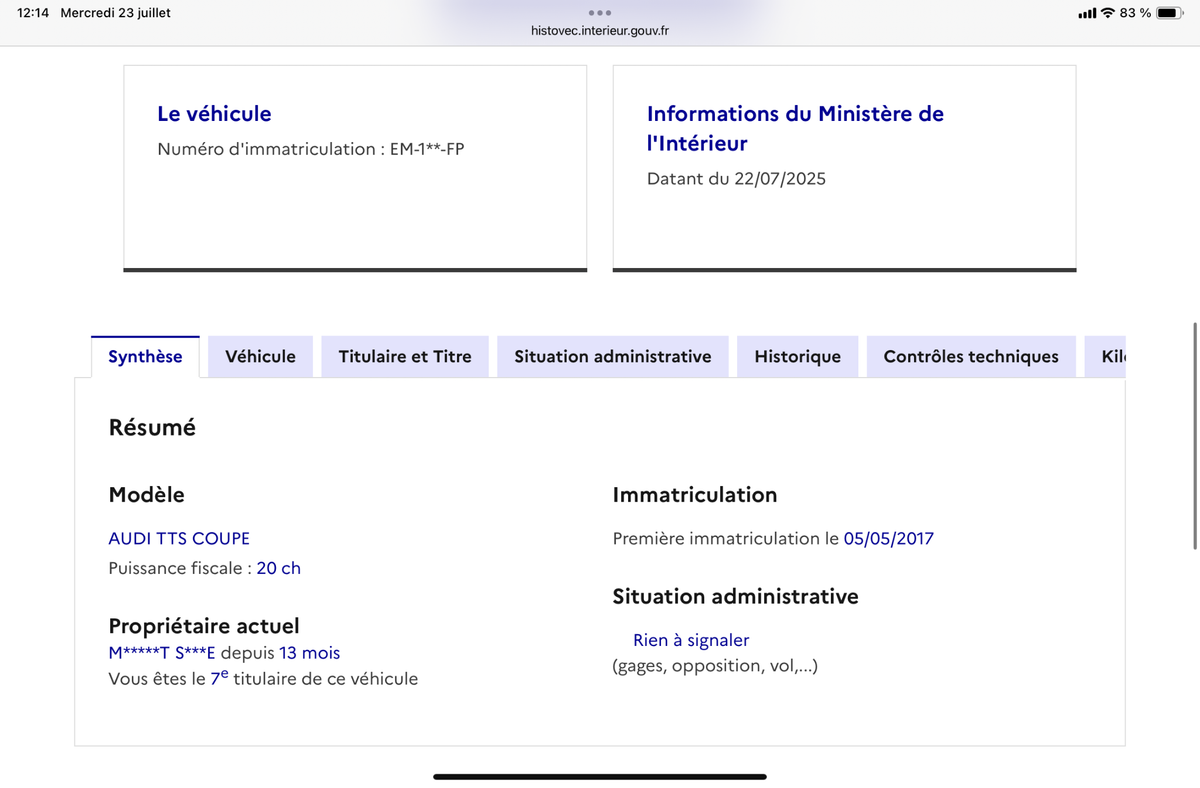This screenshot has height=788, width=1200.
Task: Open the Titulaire et Titre tab
Action: pos(405,357)
